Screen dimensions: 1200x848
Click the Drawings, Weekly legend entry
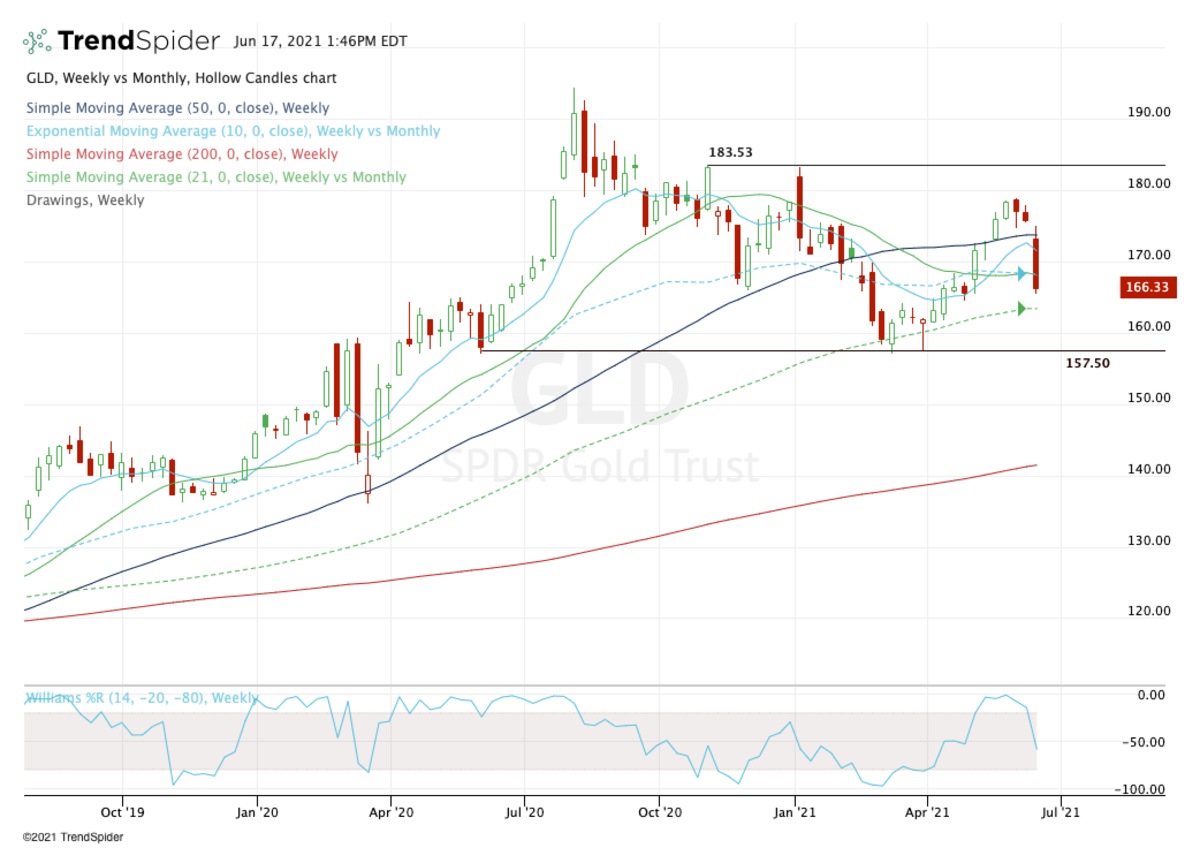click(x=85, y=200)
